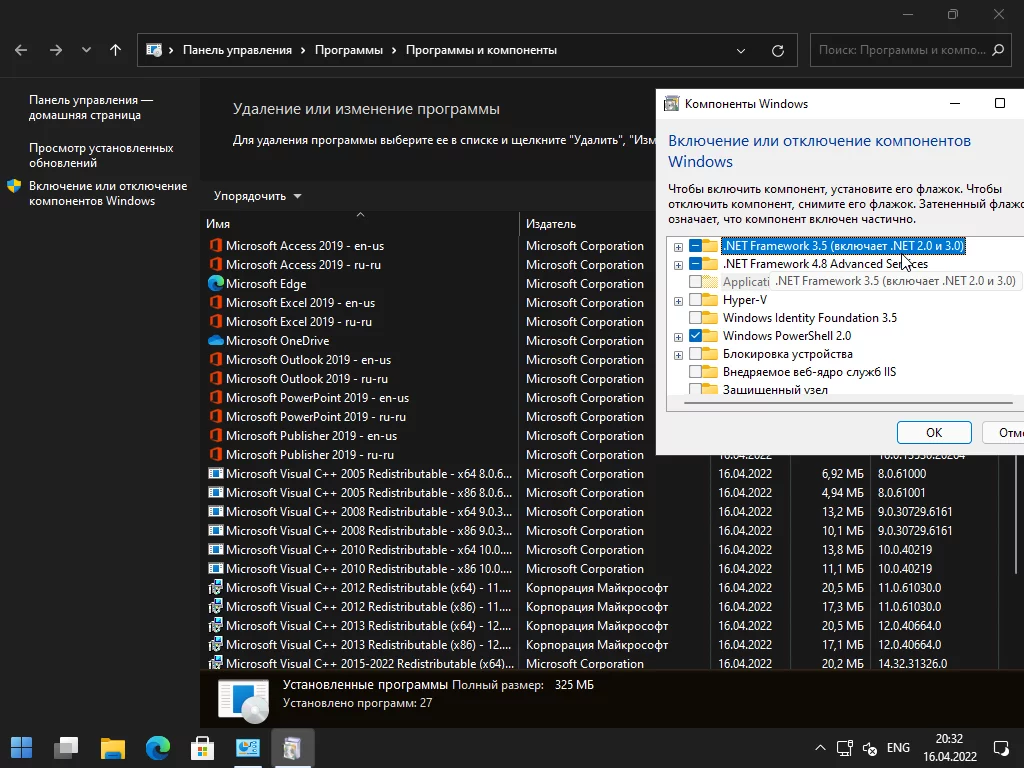Click the horizontal scrollbar in the components list

pos(850,402)
